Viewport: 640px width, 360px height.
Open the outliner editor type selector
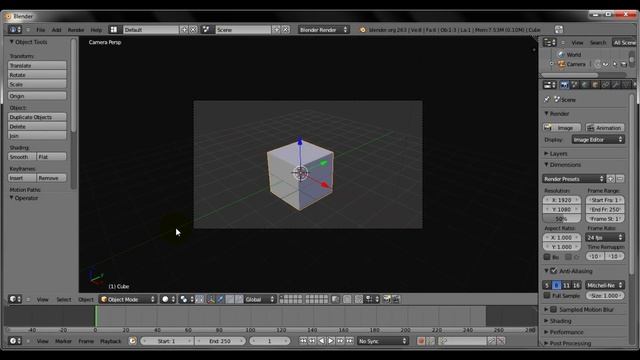coord(549,42)
